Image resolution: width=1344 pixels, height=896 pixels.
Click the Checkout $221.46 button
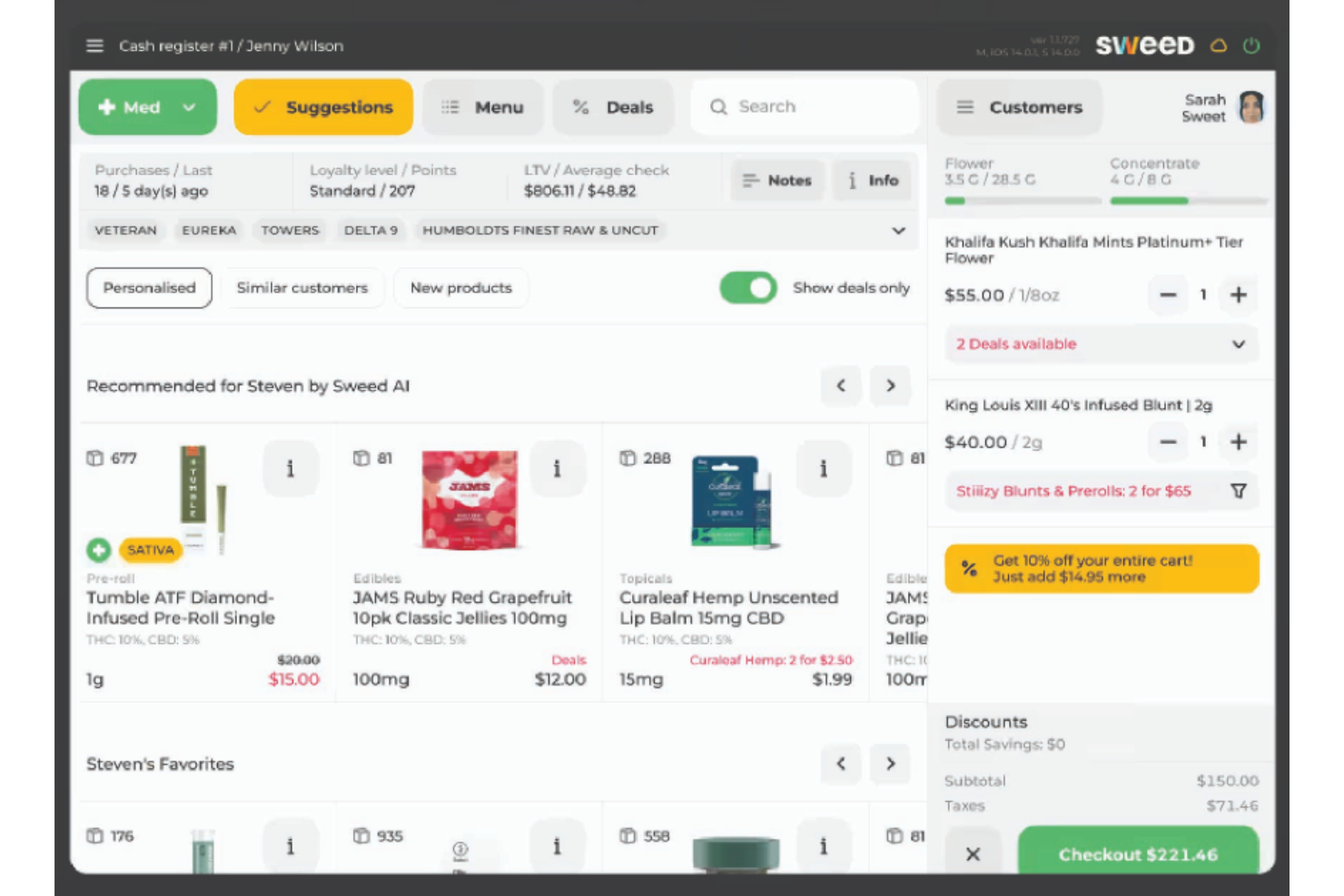click(1139, 852)
